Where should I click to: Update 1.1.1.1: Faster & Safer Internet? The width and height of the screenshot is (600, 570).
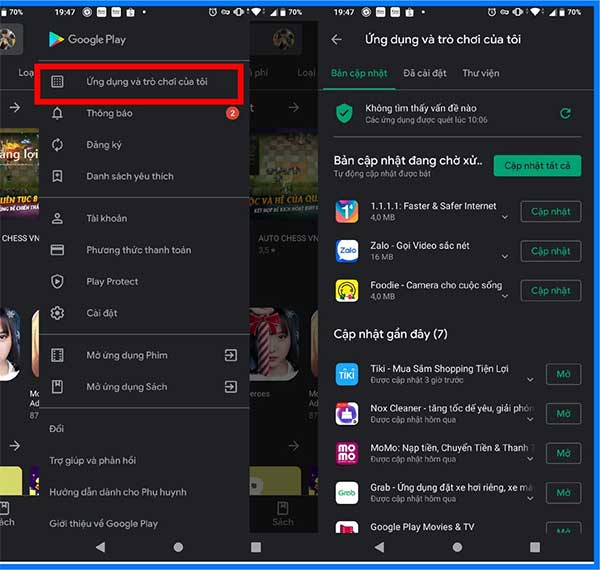551,212
